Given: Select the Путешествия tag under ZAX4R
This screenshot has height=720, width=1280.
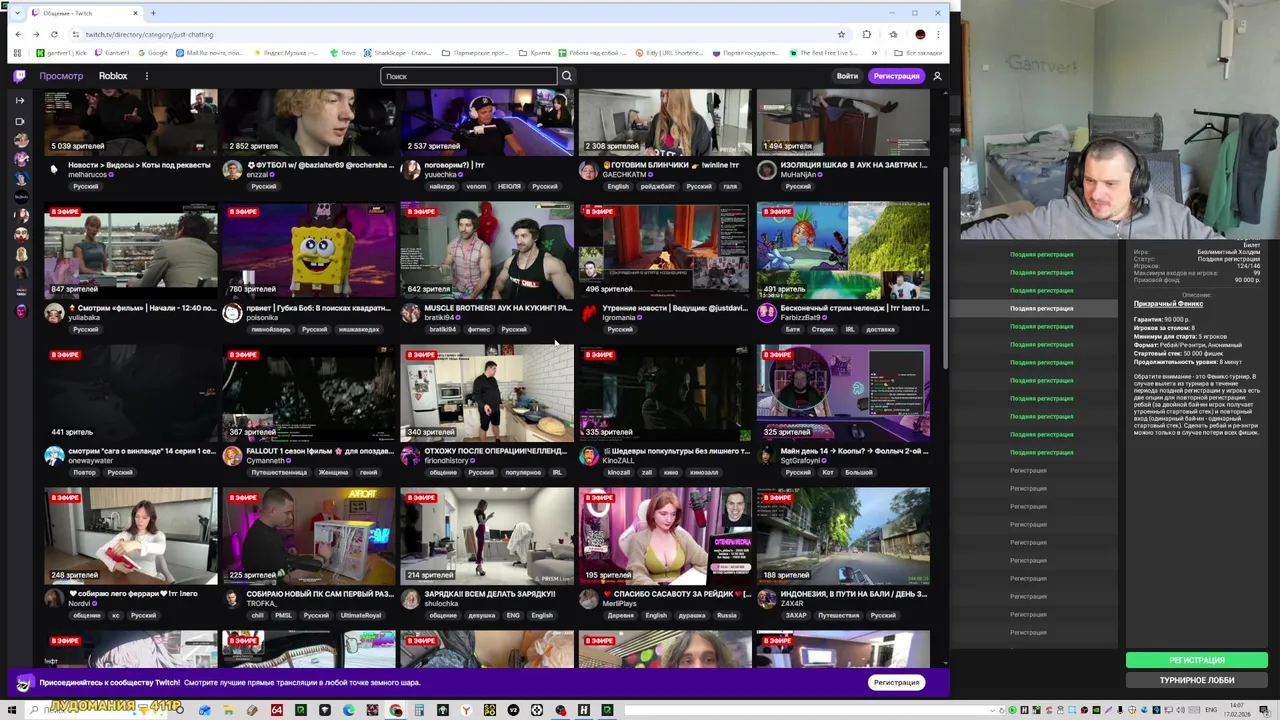Looking at the screenshot, I should click(838, 615).
